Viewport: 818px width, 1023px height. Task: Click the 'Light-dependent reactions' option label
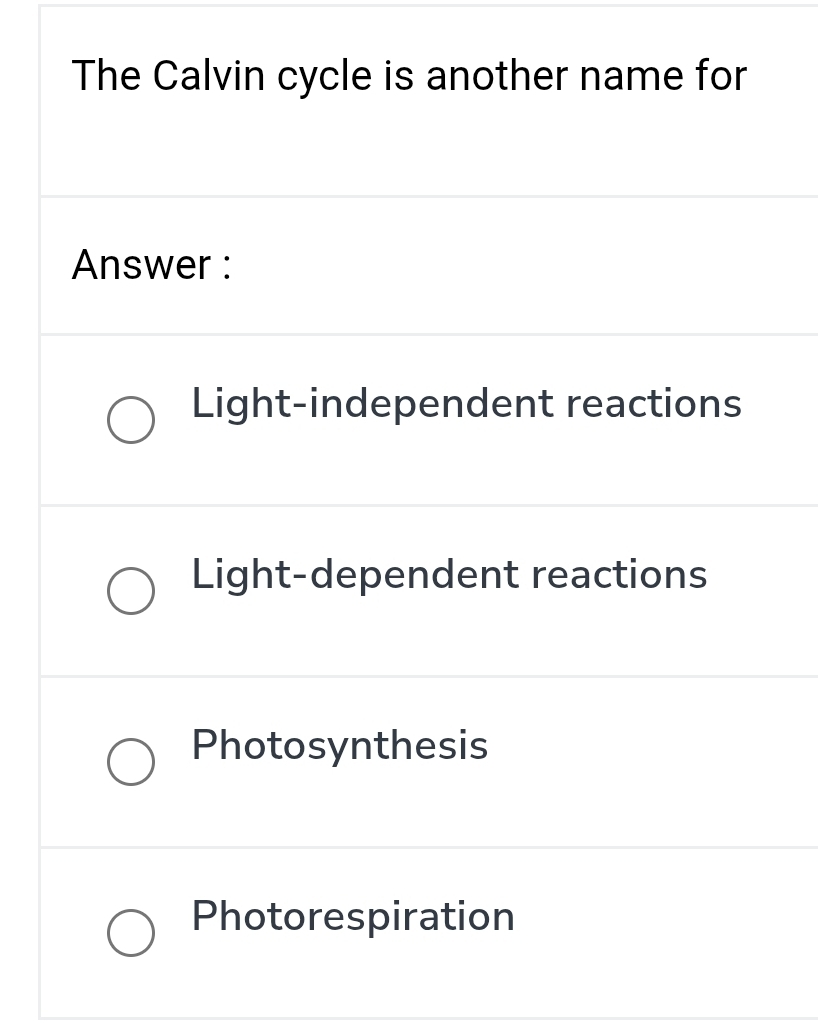[x=449, y=575]
